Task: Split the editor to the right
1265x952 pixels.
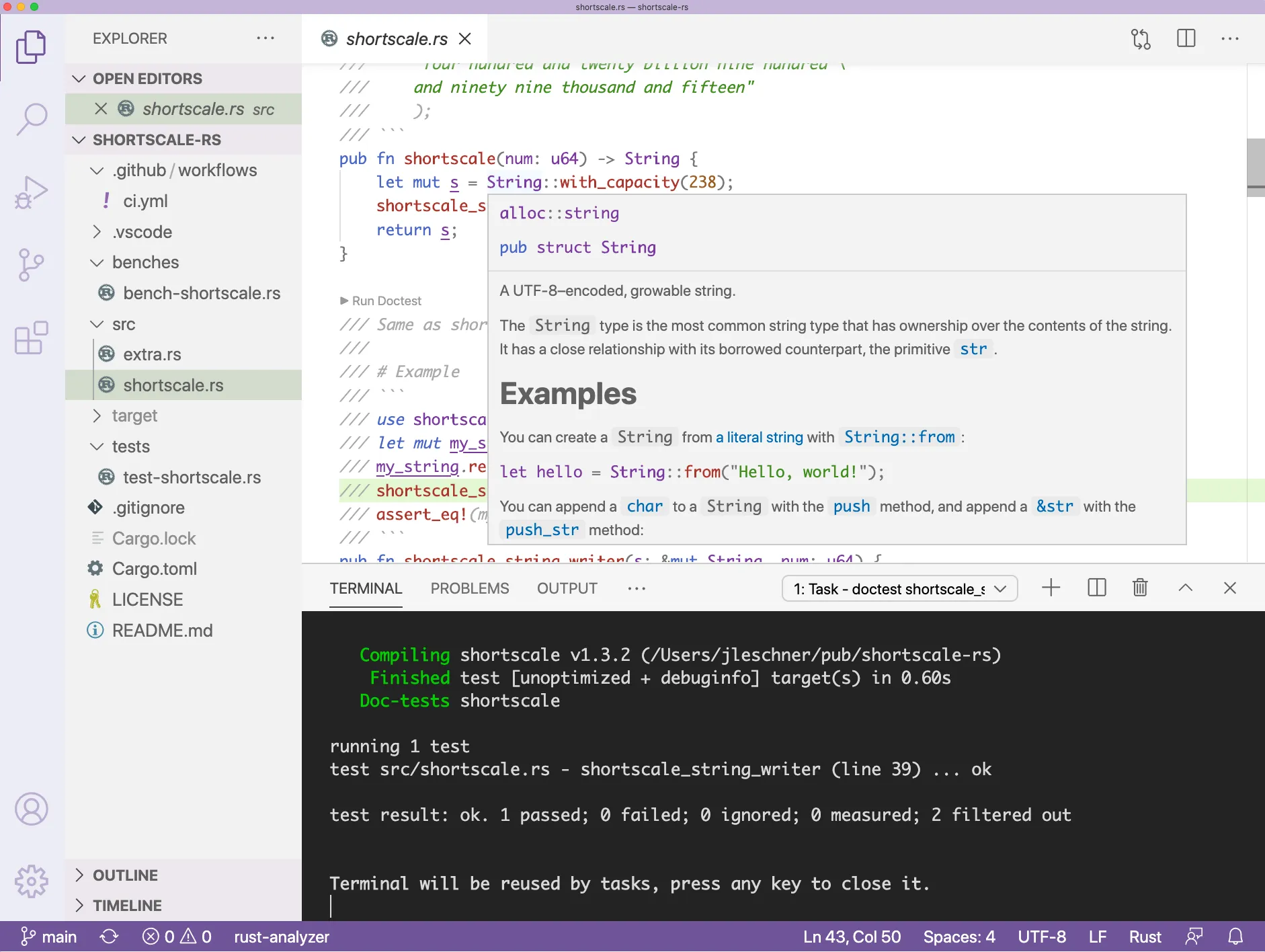Action: tap(1186, 39)
